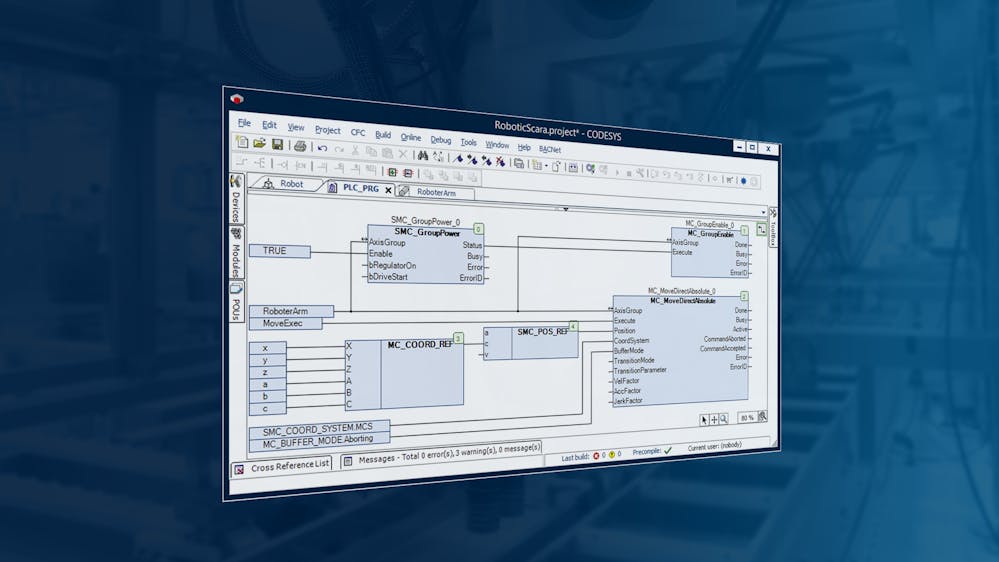Click the Last build status text
999x562 pixels.
[x=575, y=458]
